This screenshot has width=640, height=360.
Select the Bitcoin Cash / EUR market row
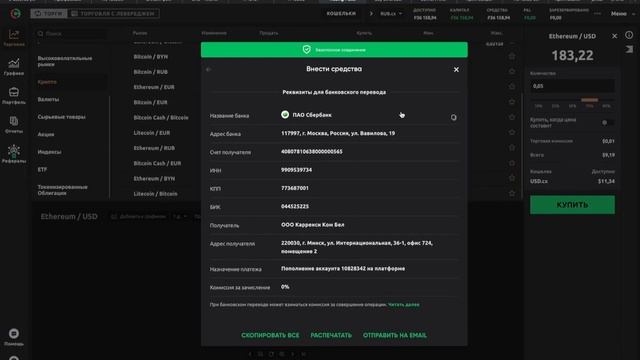(157, 163)
